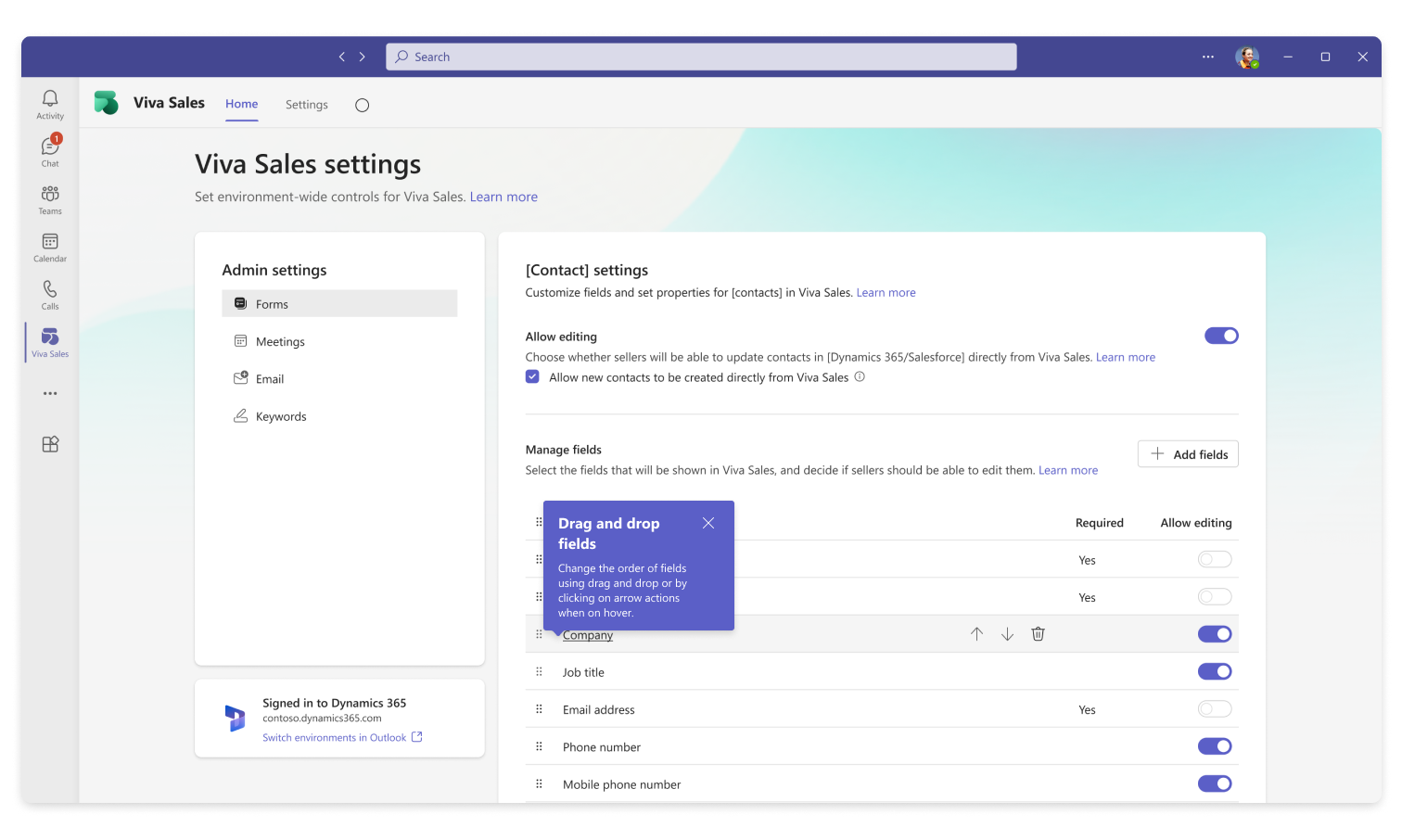Toggle Allow editing for Email address
The width and height of the screenshot is (1402, 840).
(1215, 709)
